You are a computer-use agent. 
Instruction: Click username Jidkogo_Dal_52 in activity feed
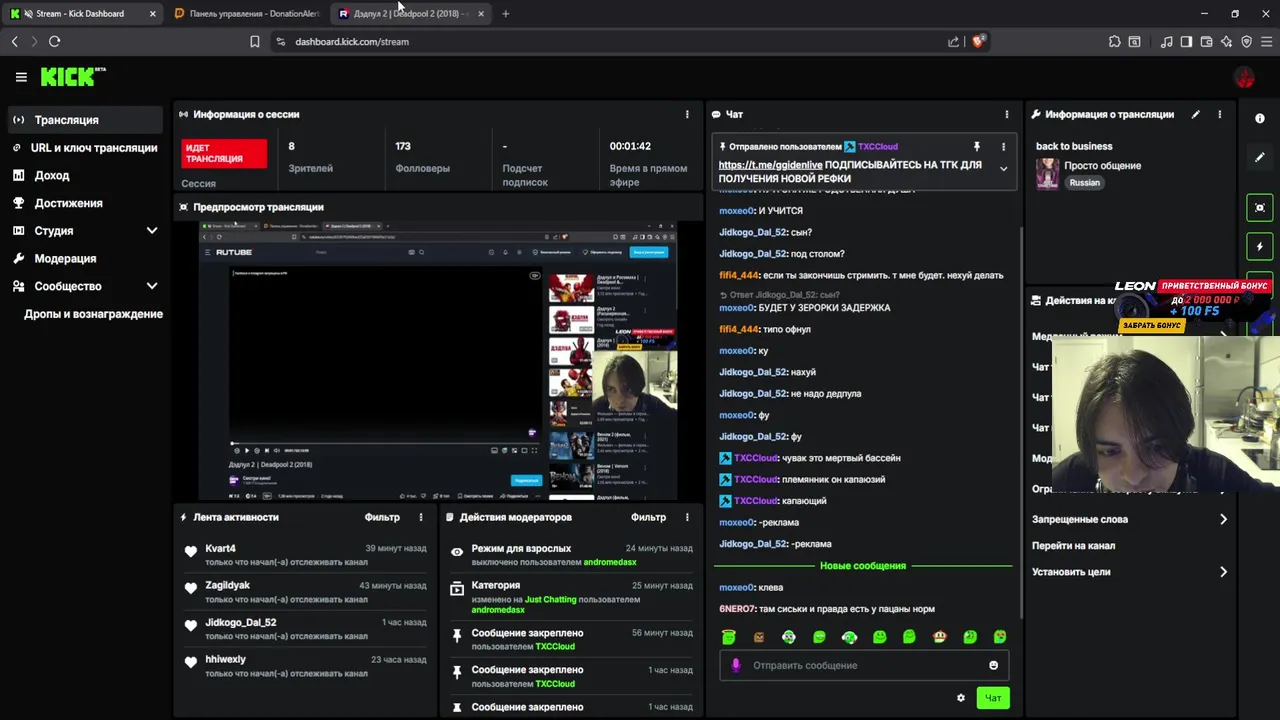click(240, 622)
